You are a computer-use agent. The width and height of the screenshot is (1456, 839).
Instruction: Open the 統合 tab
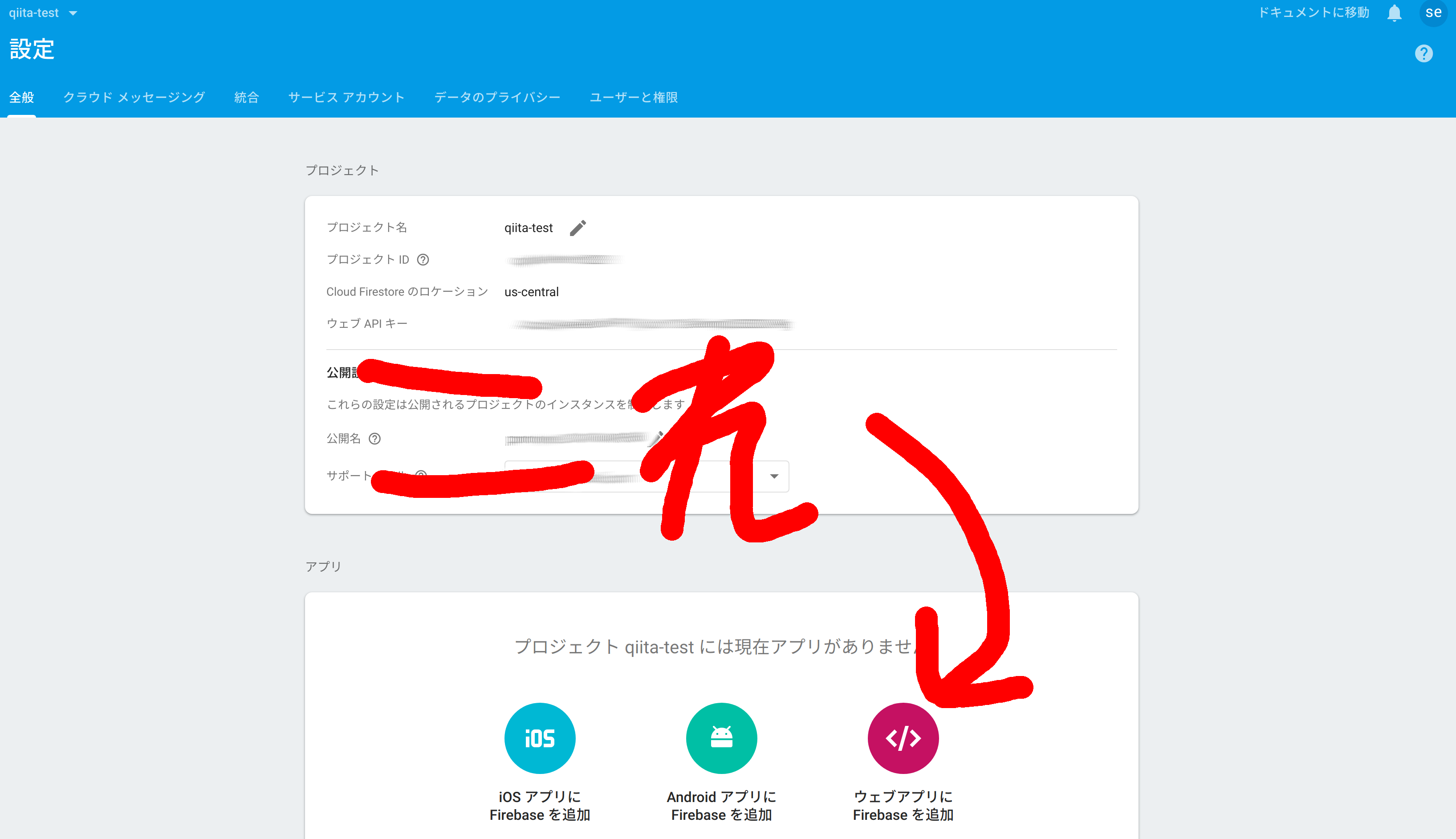pyautogui.click(x=247, y=97)
